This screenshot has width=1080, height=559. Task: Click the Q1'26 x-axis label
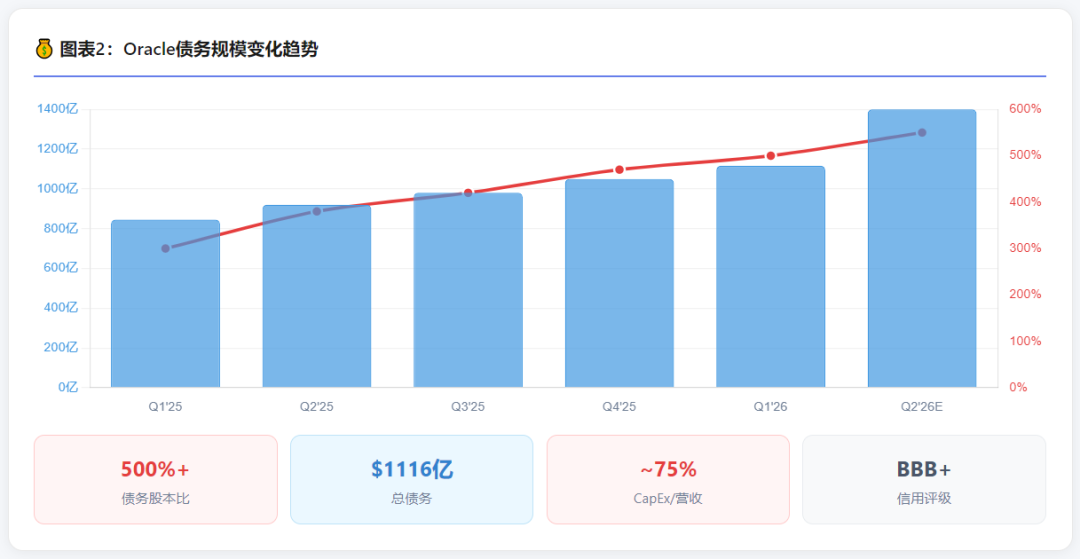pyautogui.click(x=771, y=407)
